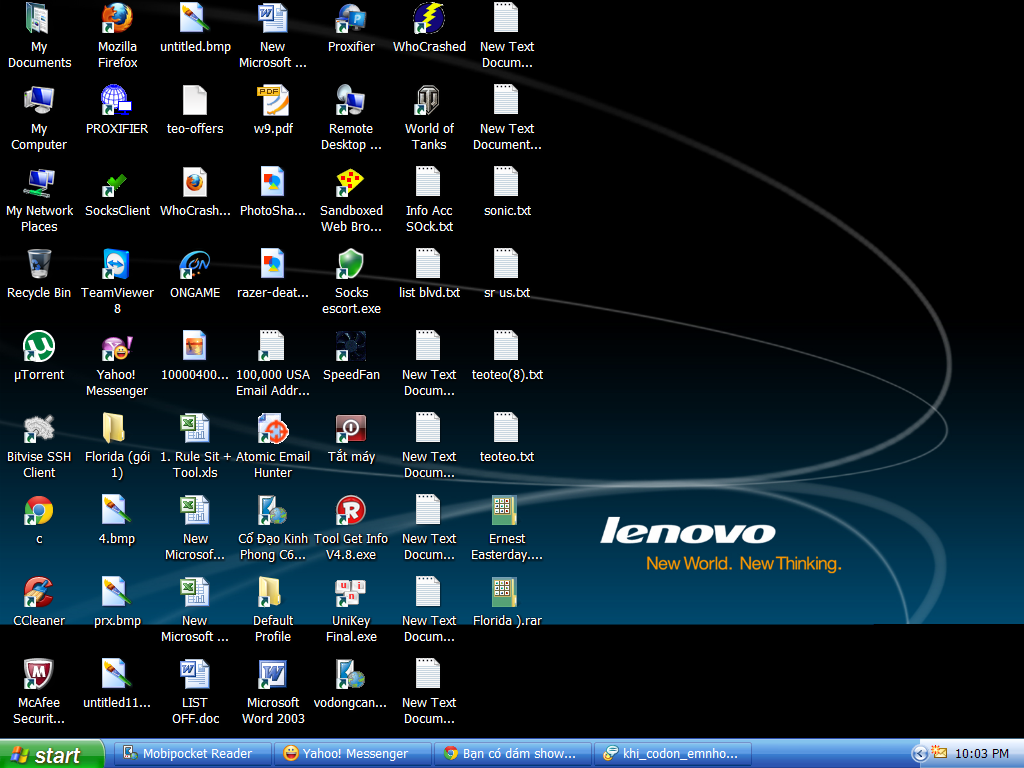This screenshot has height=768, width=1024.
Task: Switch to Mobipocket Reader taskbar button
Action: (x=190, y=754)
